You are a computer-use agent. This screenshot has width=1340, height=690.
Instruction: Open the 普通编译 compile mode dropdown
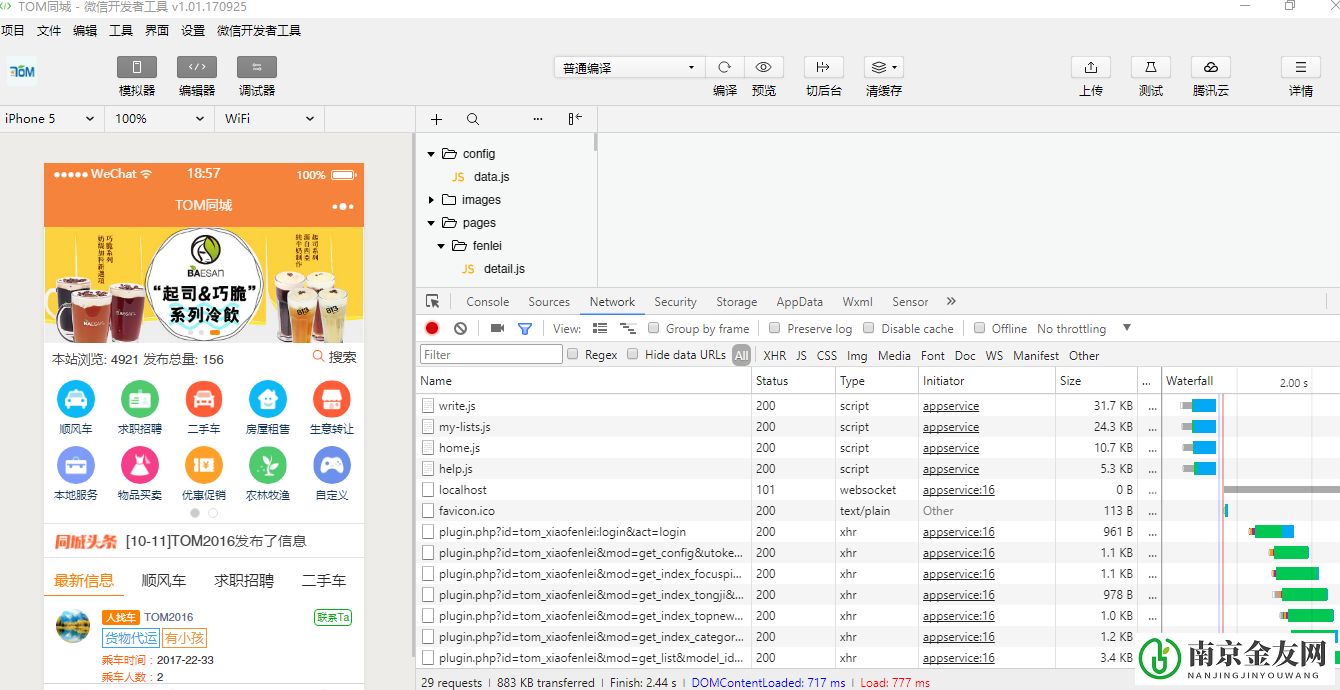tap(629, 68)
